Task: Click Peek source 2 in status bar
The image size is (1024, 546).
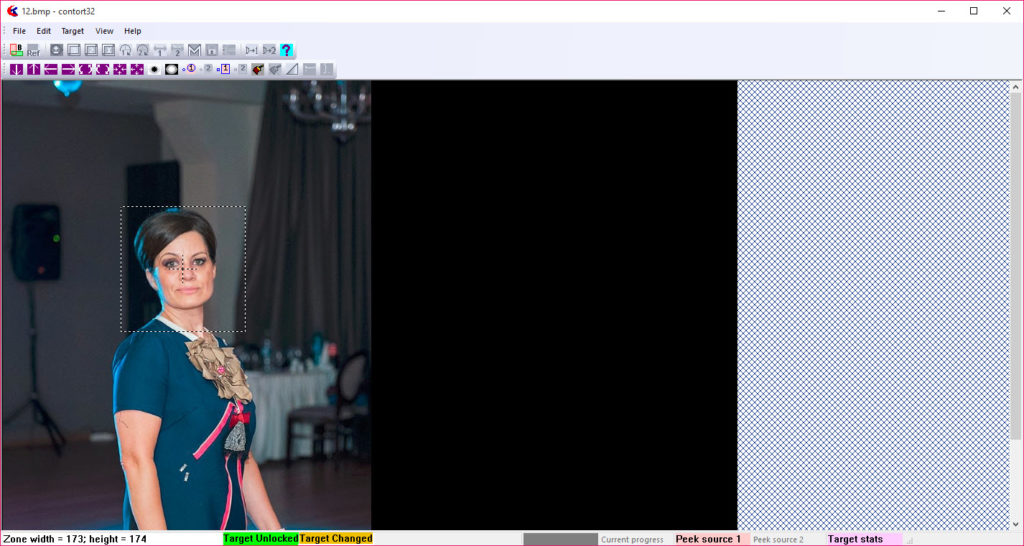Action: click(778, 539)
